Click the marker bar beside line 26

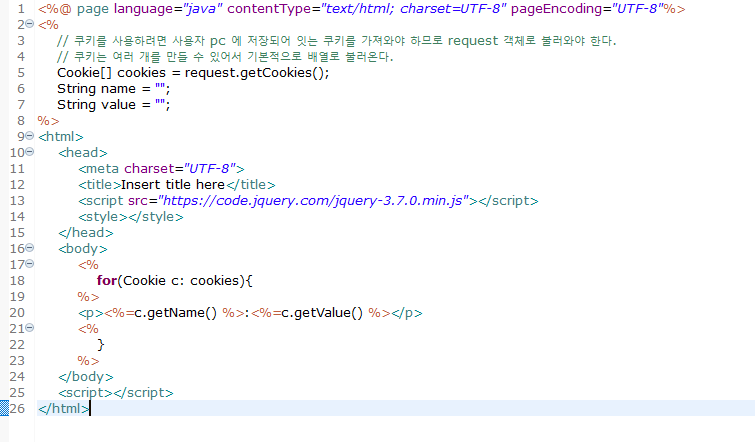(4, 408)
